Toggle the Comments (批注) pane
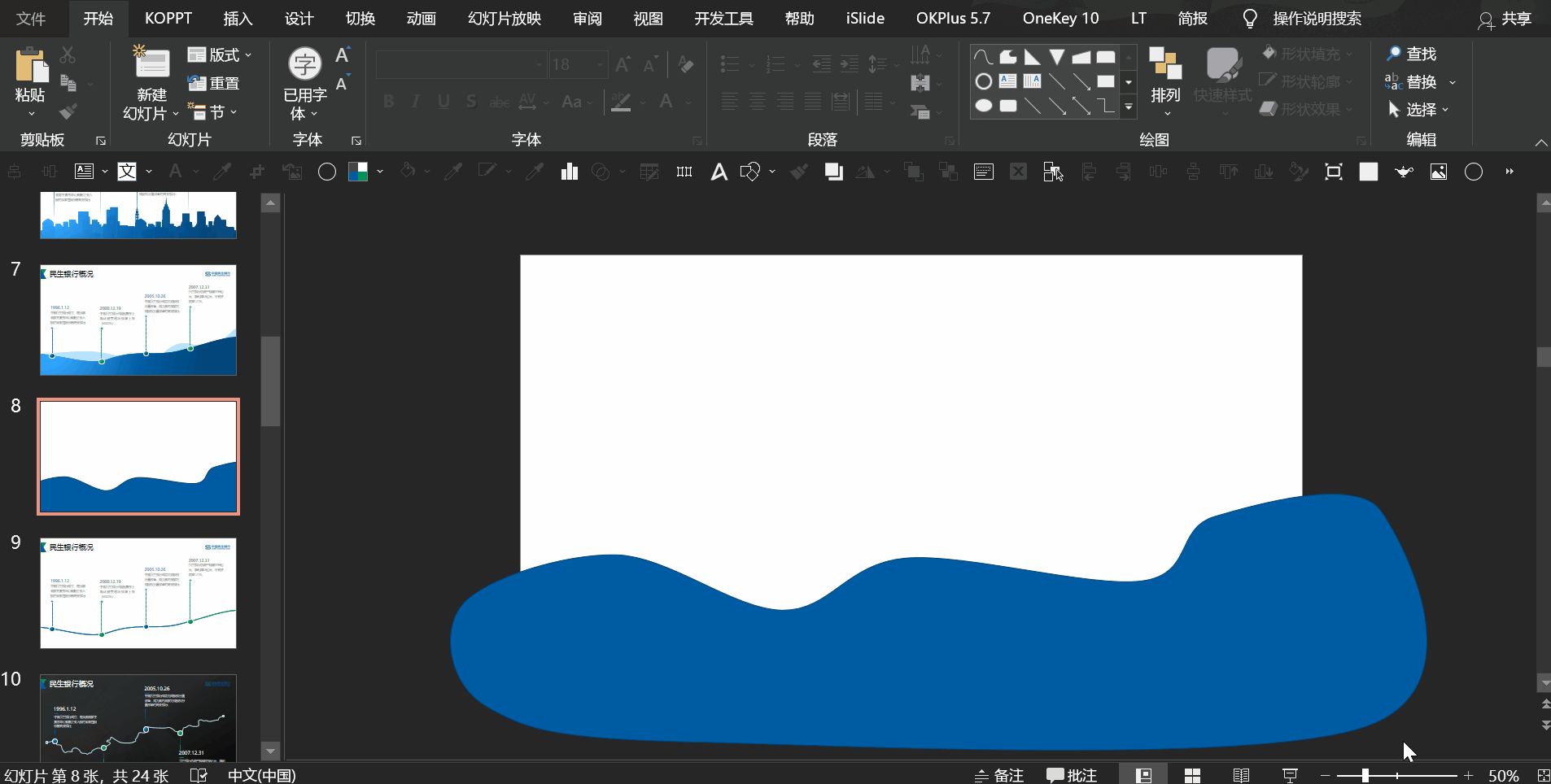Screen dimensions: 1551x784 (1072, 775)
